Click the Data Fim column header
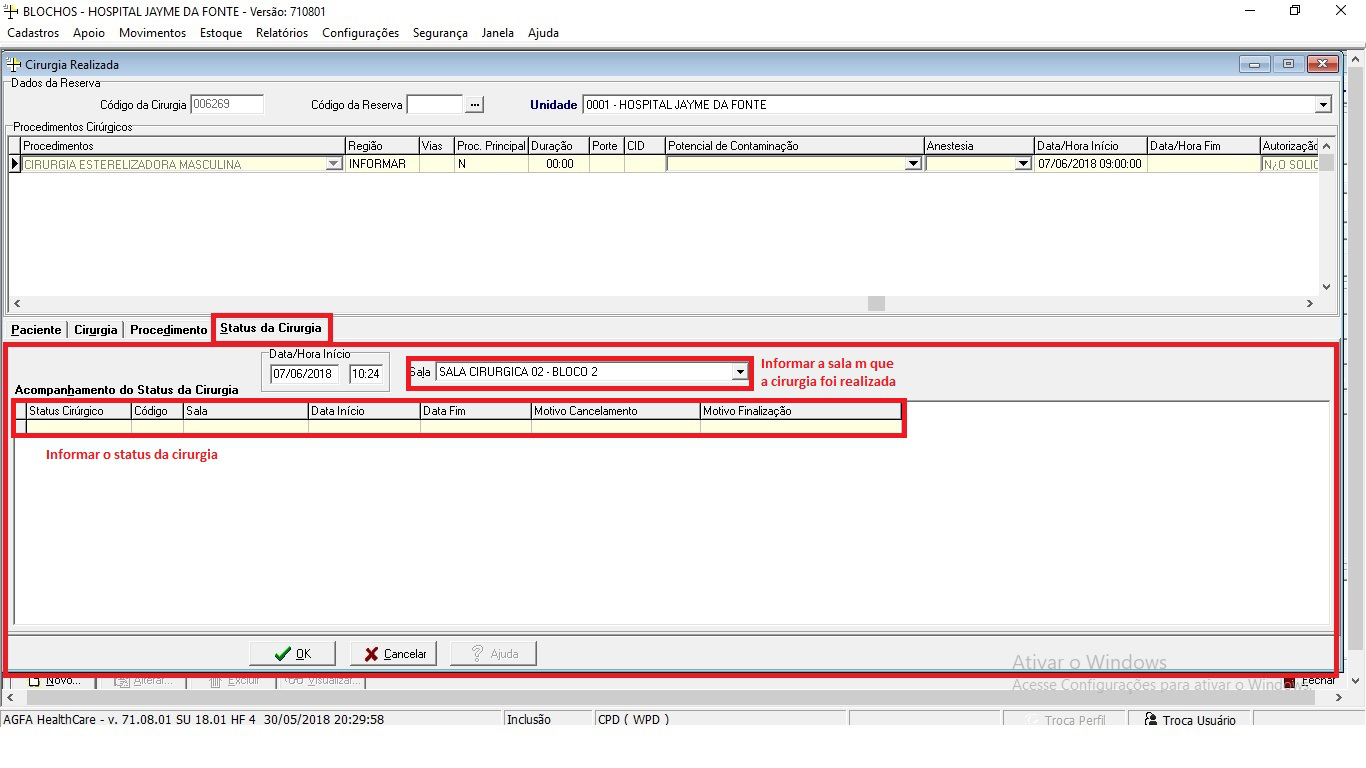 (x=476, y=411)
